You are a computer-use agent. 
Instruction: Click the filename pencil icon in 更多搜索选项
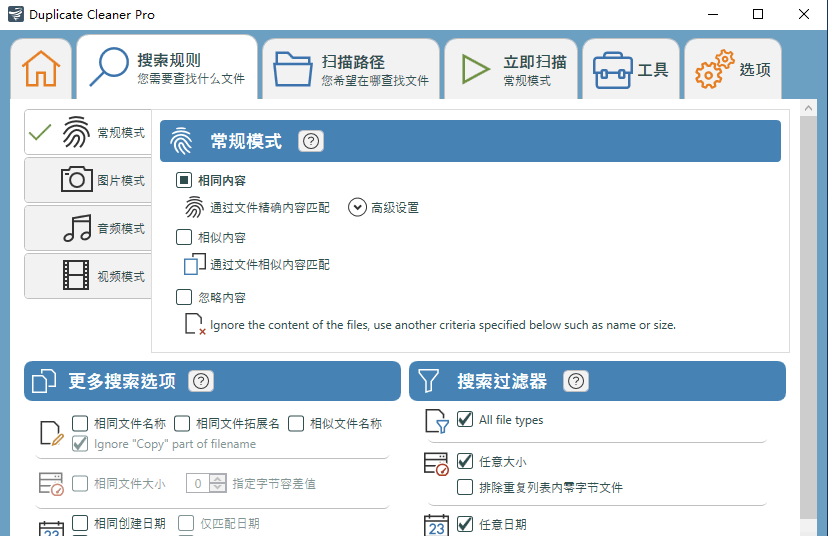point(52,434)
